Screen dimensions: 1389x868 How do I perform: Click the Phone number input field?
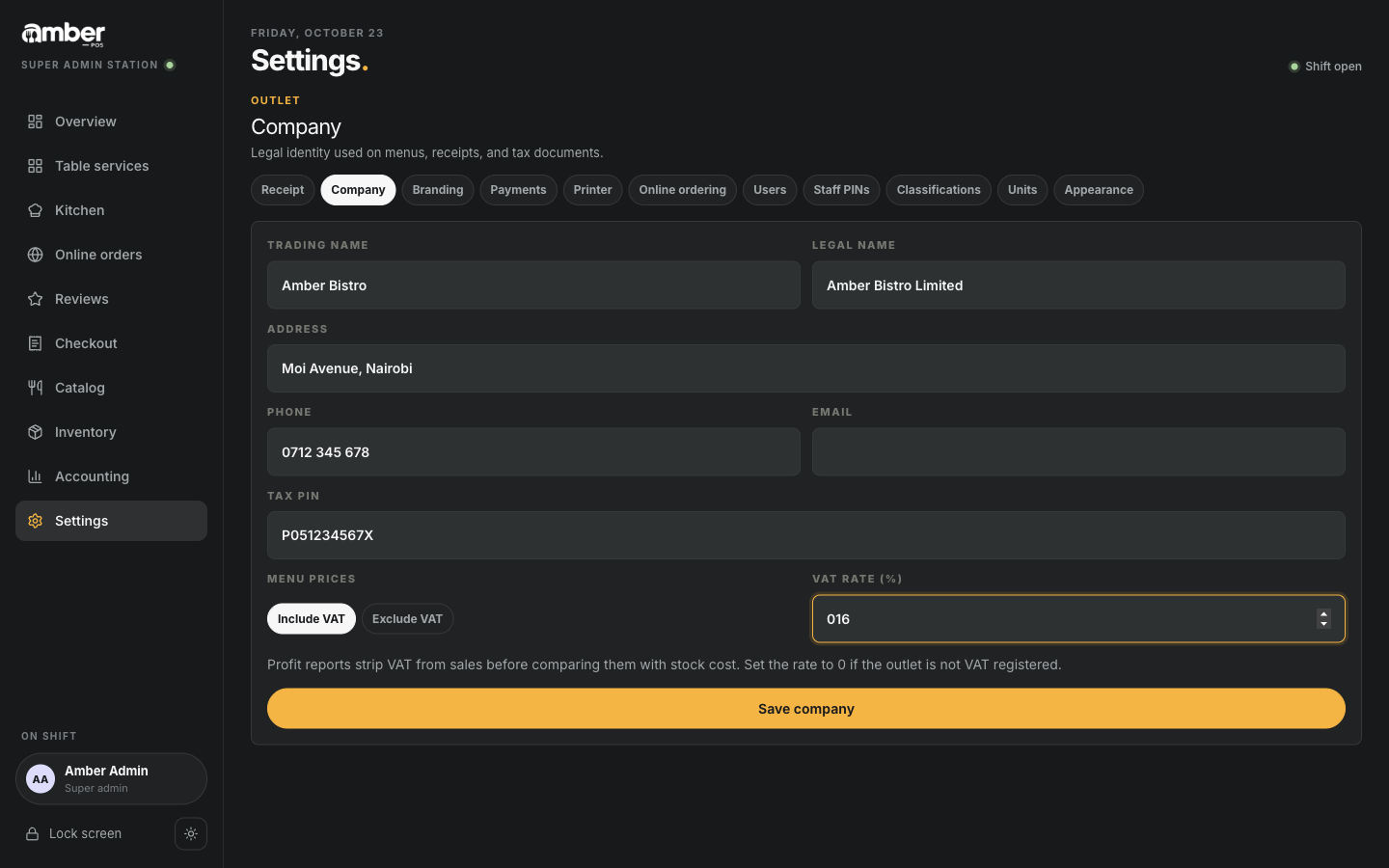coord(533,452)
